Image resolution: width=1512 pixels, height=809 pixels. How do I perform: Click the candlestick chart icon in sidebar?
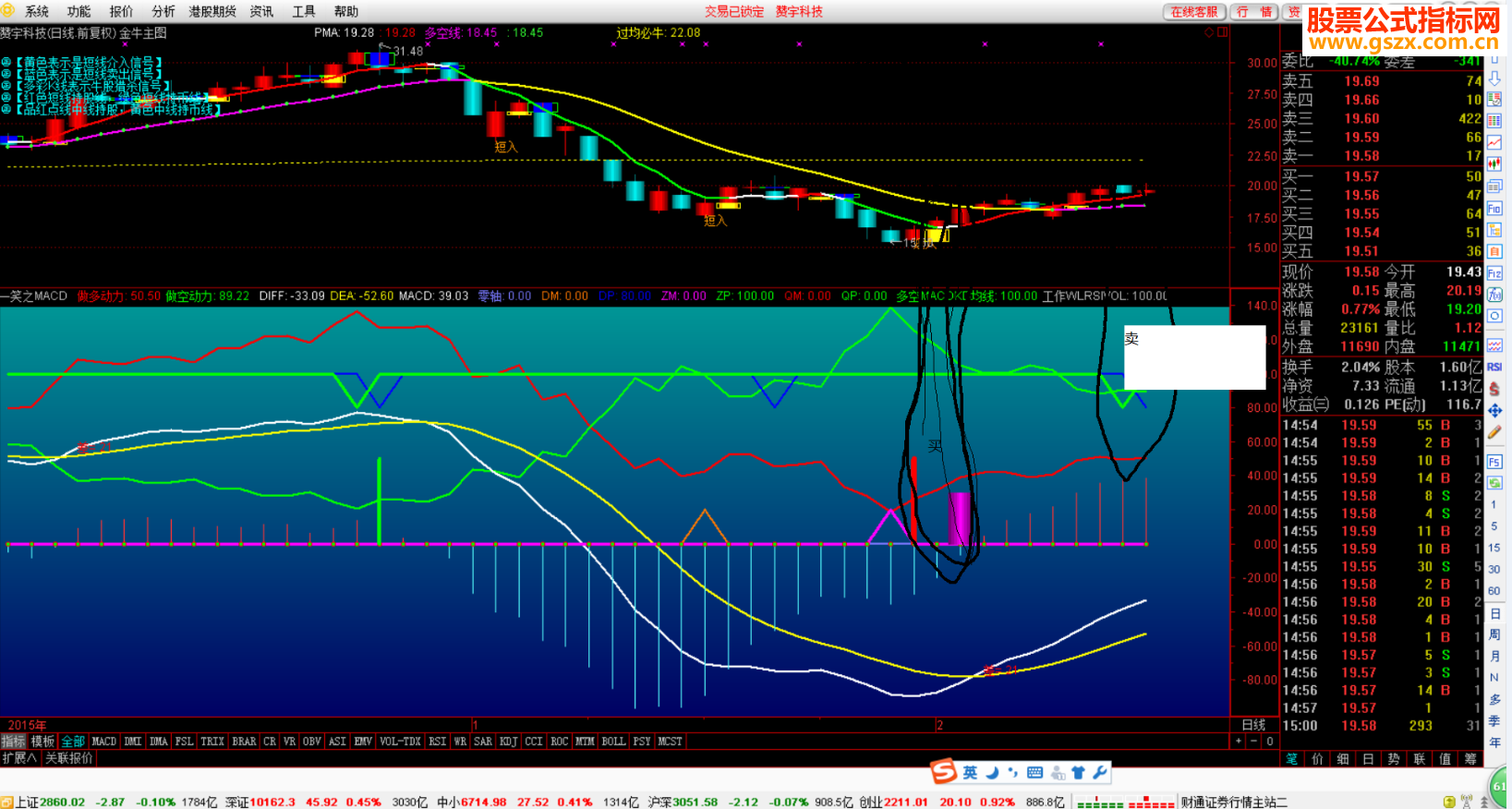click(1494, 164)
